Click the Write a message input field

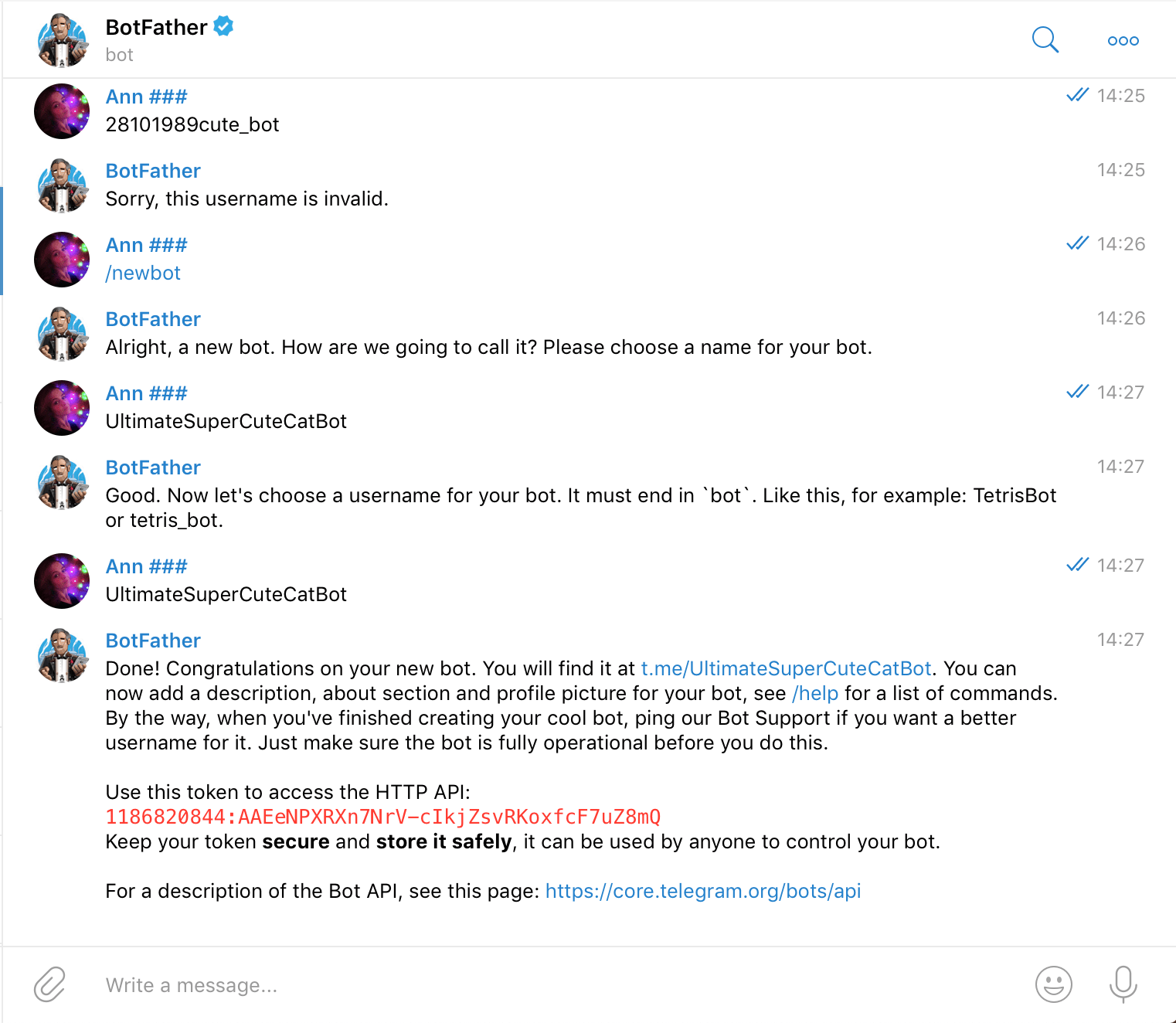[309, 985]
